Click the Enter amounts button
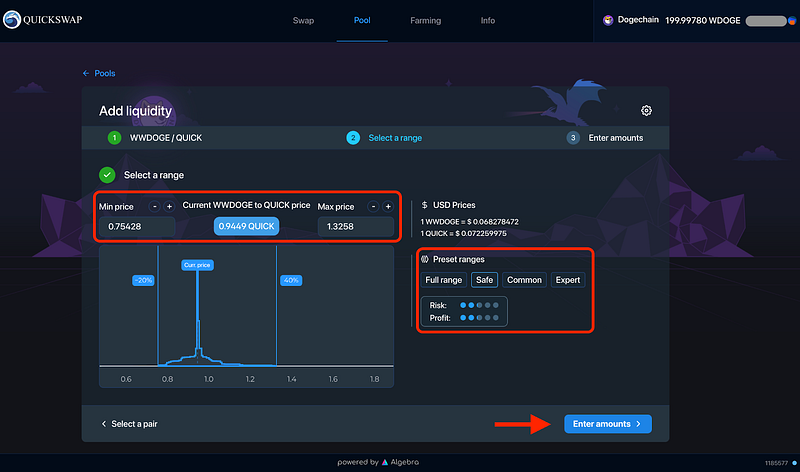The height and width of the screenshot is (472, 800). [x=608, y=424]
